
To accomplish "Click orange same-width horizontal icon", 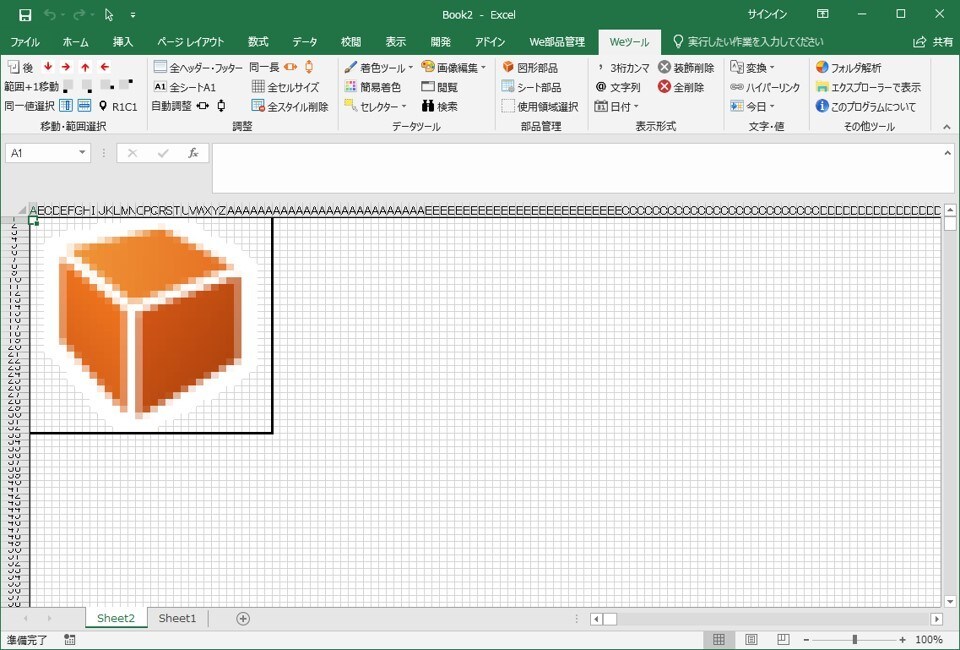I will tap(290, 67).
